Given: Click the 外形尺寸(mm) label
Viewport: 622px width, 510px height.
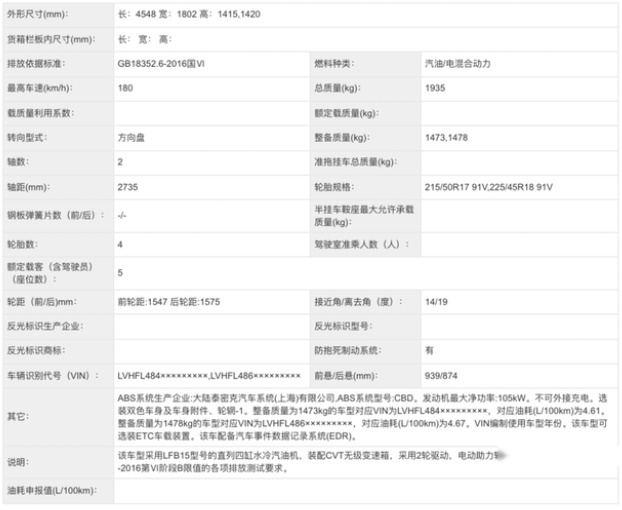Looking at the screenshot, I should pyautogui.click(x=38, y=14).
